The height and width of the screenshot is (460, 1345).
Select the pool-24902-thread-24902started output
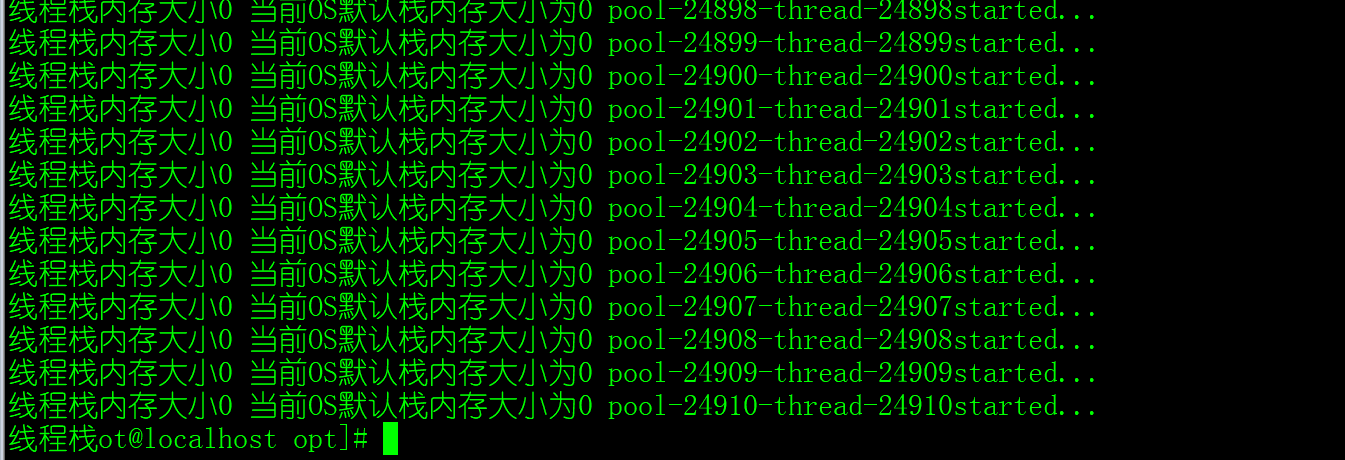tap(852, 143)
